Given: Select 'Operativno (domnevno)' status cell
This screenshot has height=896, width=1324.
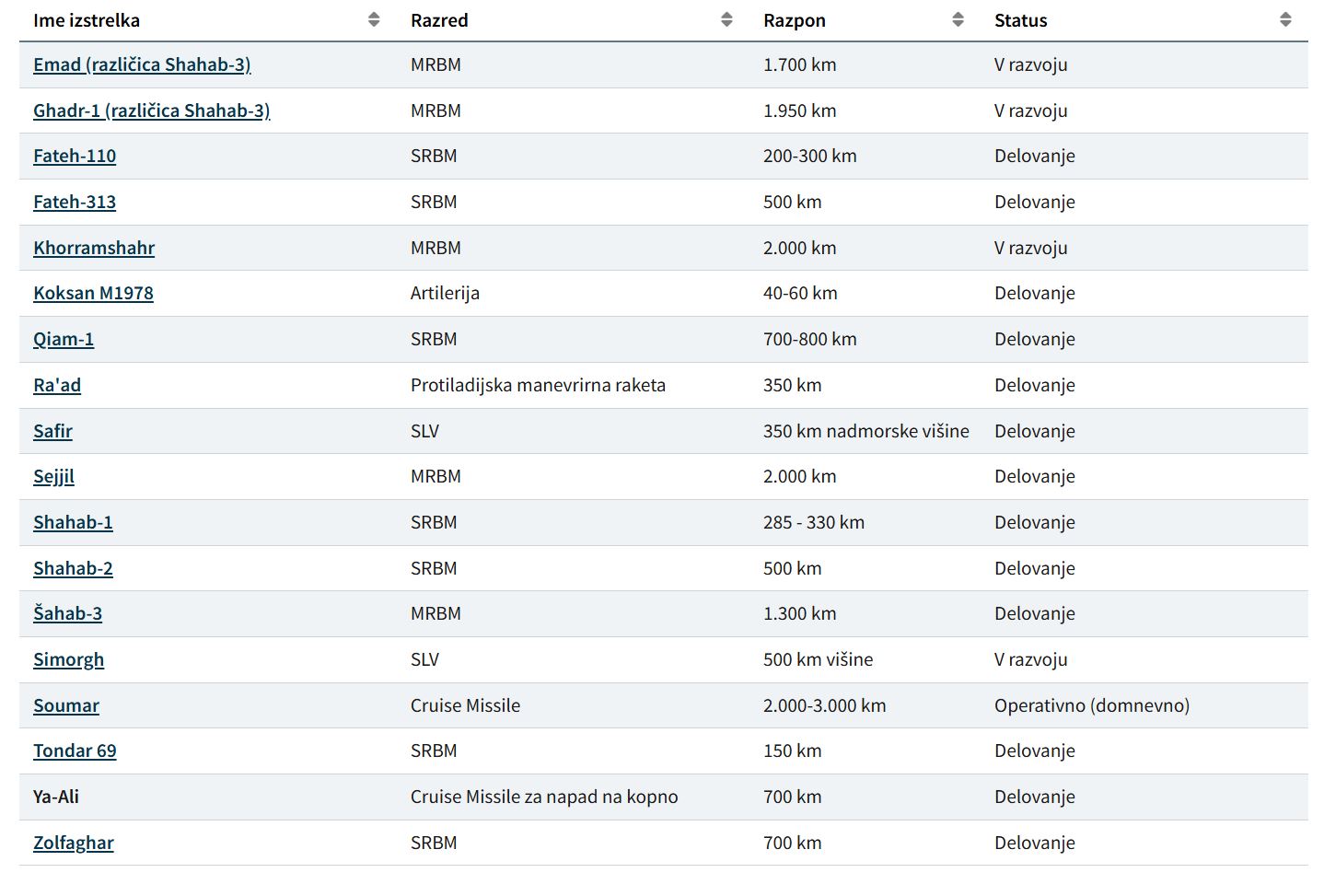Looking at the screenshot, I should click(1144, 705).
